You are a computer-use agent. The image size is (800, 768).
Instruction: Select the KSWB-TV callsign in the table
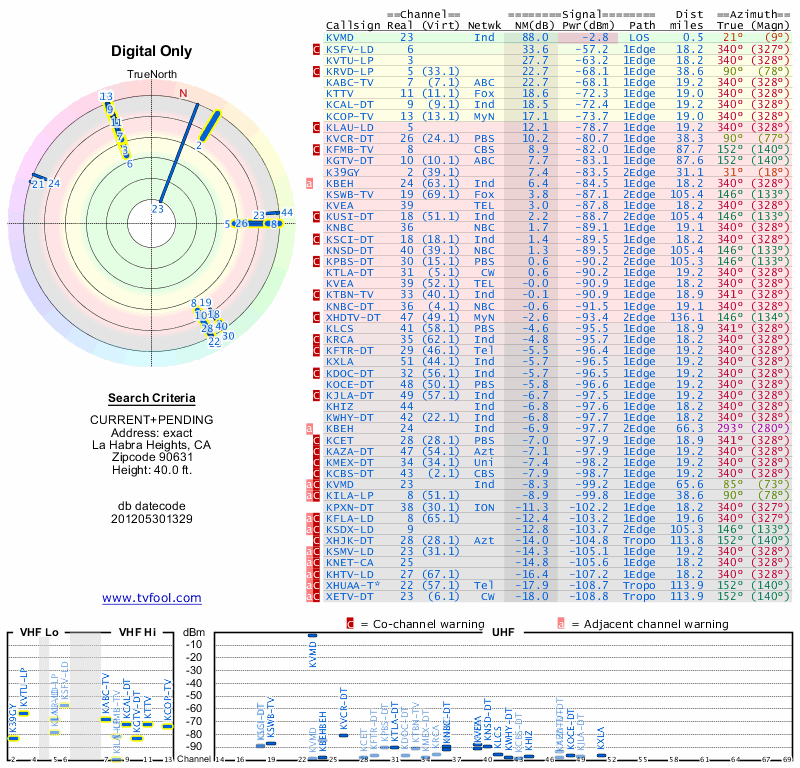tap(349, 194)
